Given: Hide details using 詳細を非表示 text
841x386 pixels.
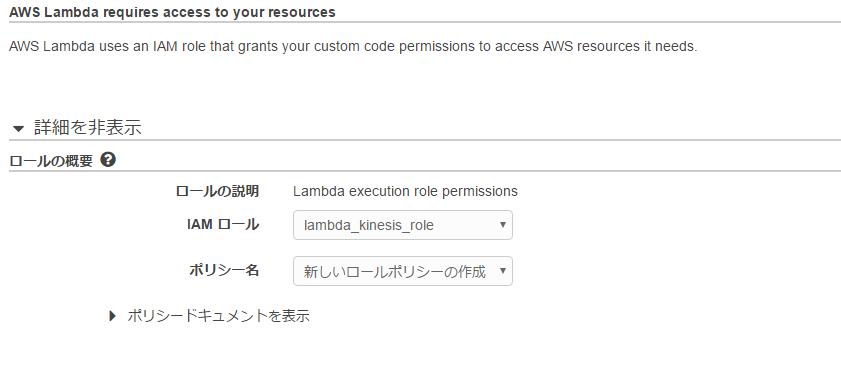Looking at the screenshot, I should coord(88,128).
